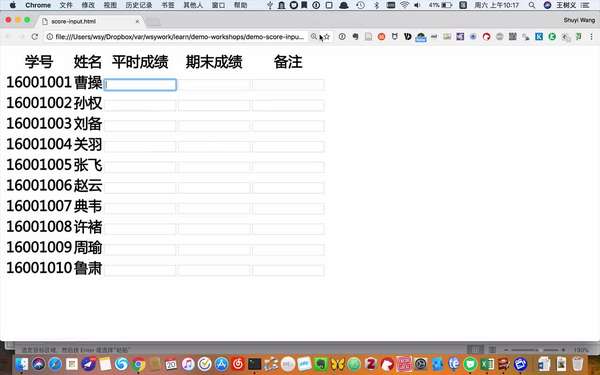Click the 1Password extension icon in toolbar
The width and height of the screenshot is (600, 375).
point(342,37)
